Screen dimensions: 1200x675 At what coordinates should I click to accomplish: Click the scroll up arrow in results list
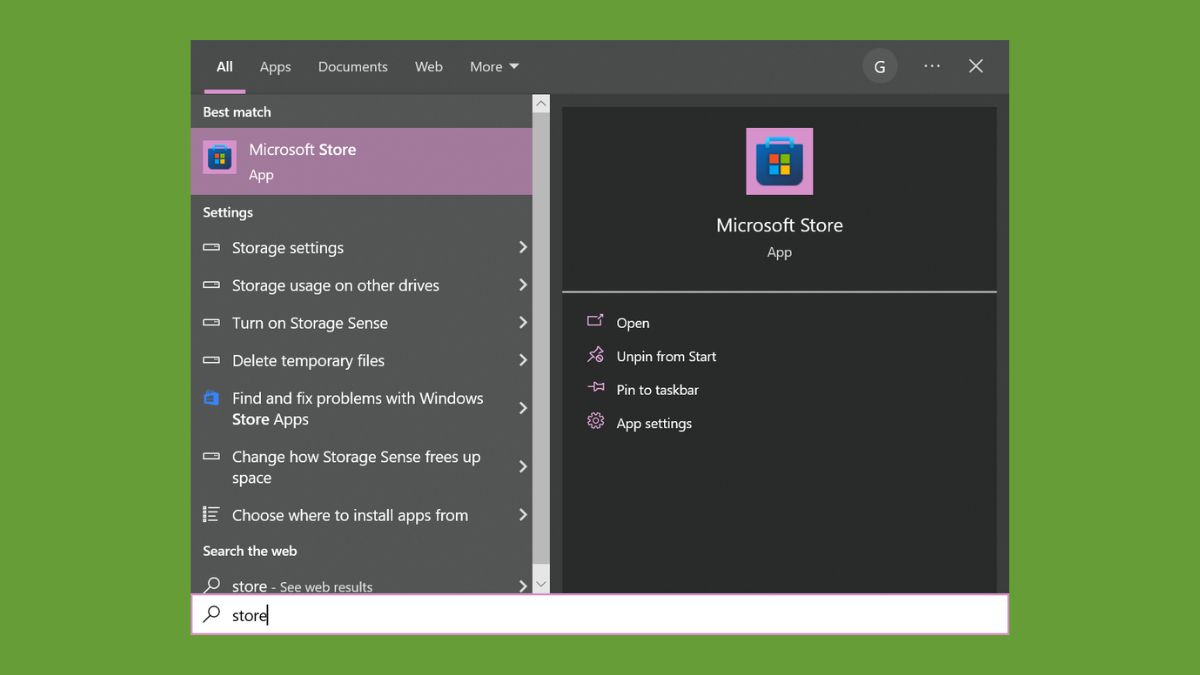tap(541, 103)
